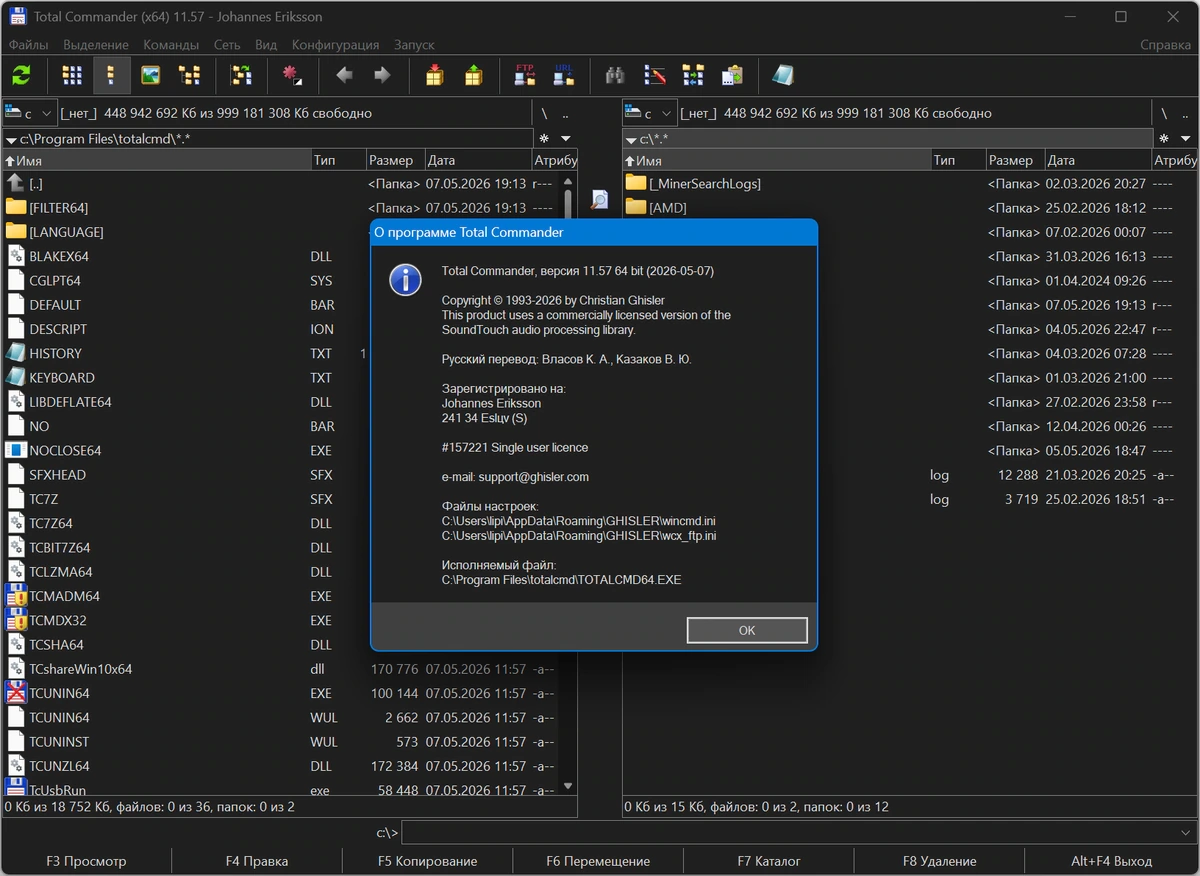Image resolution: width=1200 pixels, height=876 pixels.
Task: Click the unpack files icon (green arrow box)
Action: 473,75
